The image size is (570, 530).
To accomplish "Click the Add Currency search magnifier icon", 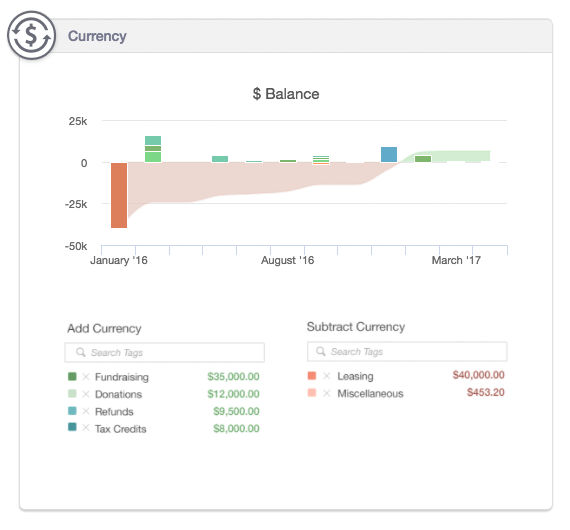I will 81,352.
